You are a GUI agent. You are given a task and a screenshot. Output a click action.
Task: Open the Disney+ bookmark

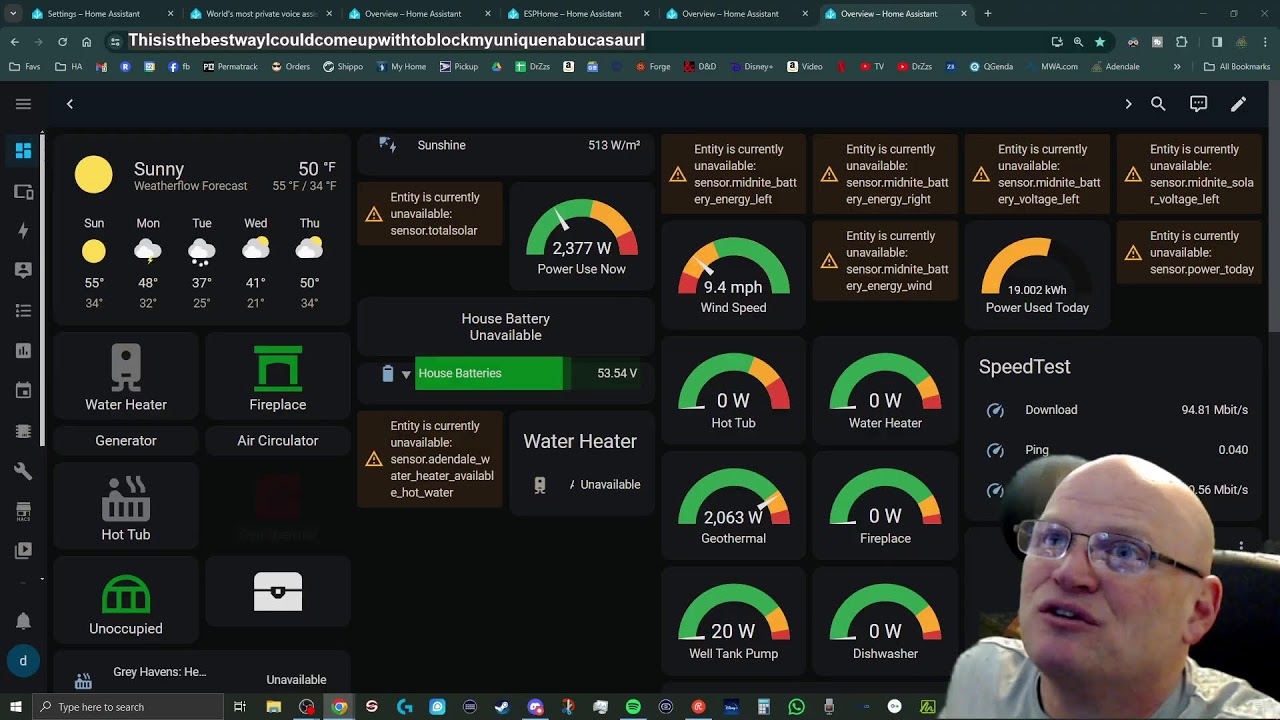pyautogui.click(x=750, y=67)
